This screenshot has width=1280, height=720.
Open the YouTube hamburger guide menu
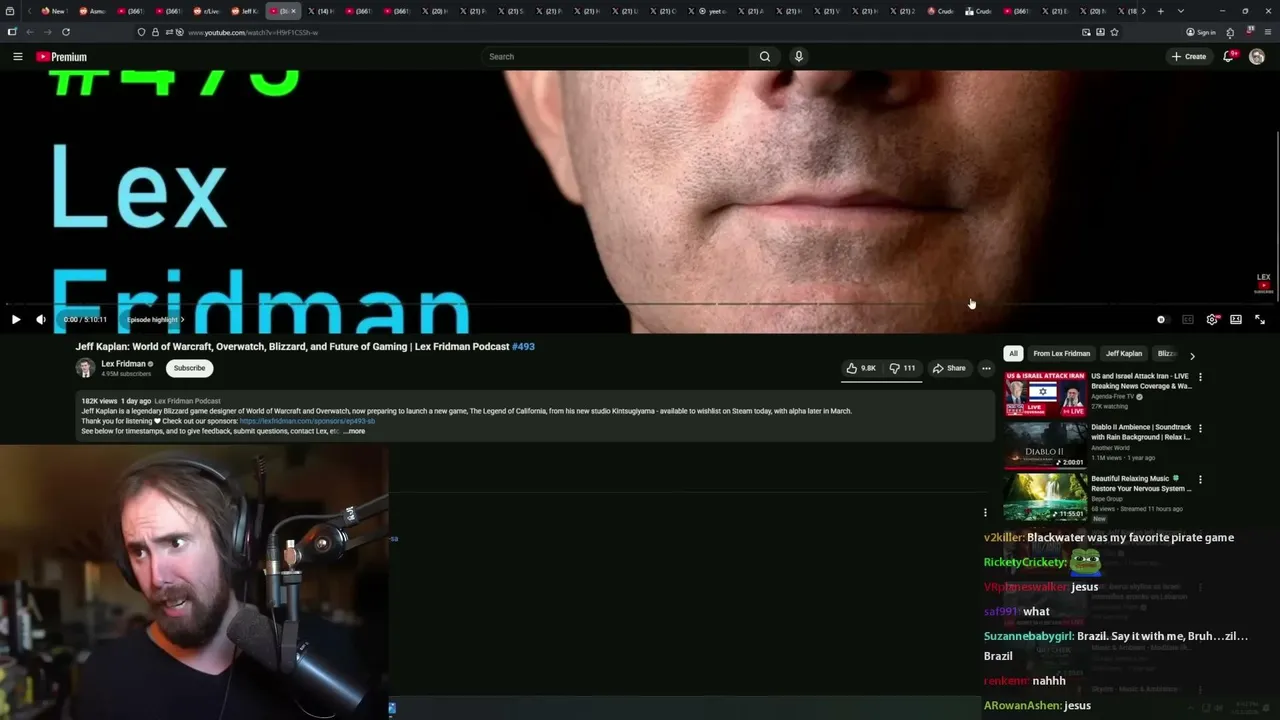coord(17,57)
